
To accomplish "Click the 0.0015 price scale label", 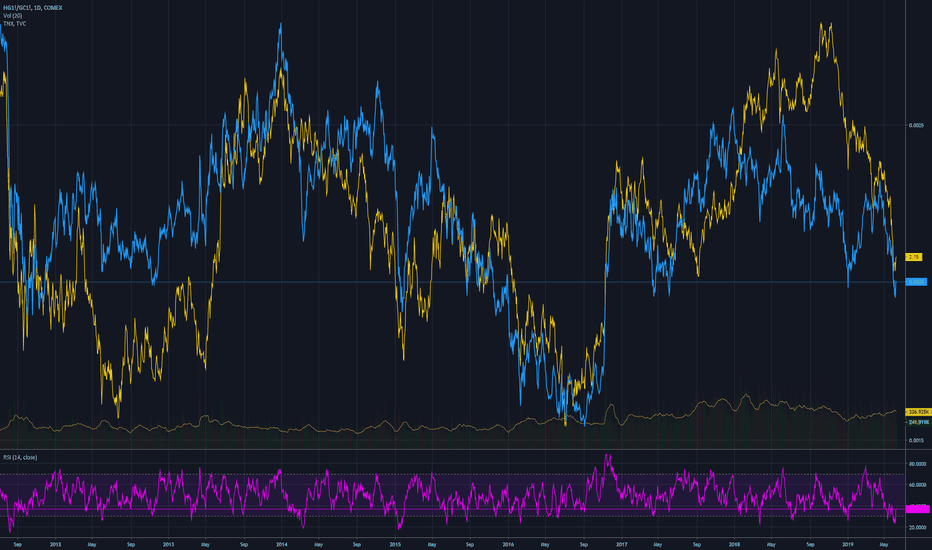I will [916, 441].
